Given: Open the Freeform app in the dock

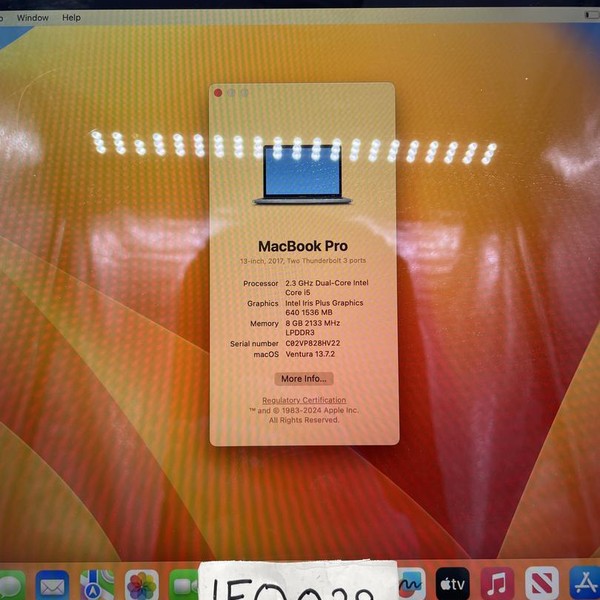Looking at the screenshot, I should point(411,583).
